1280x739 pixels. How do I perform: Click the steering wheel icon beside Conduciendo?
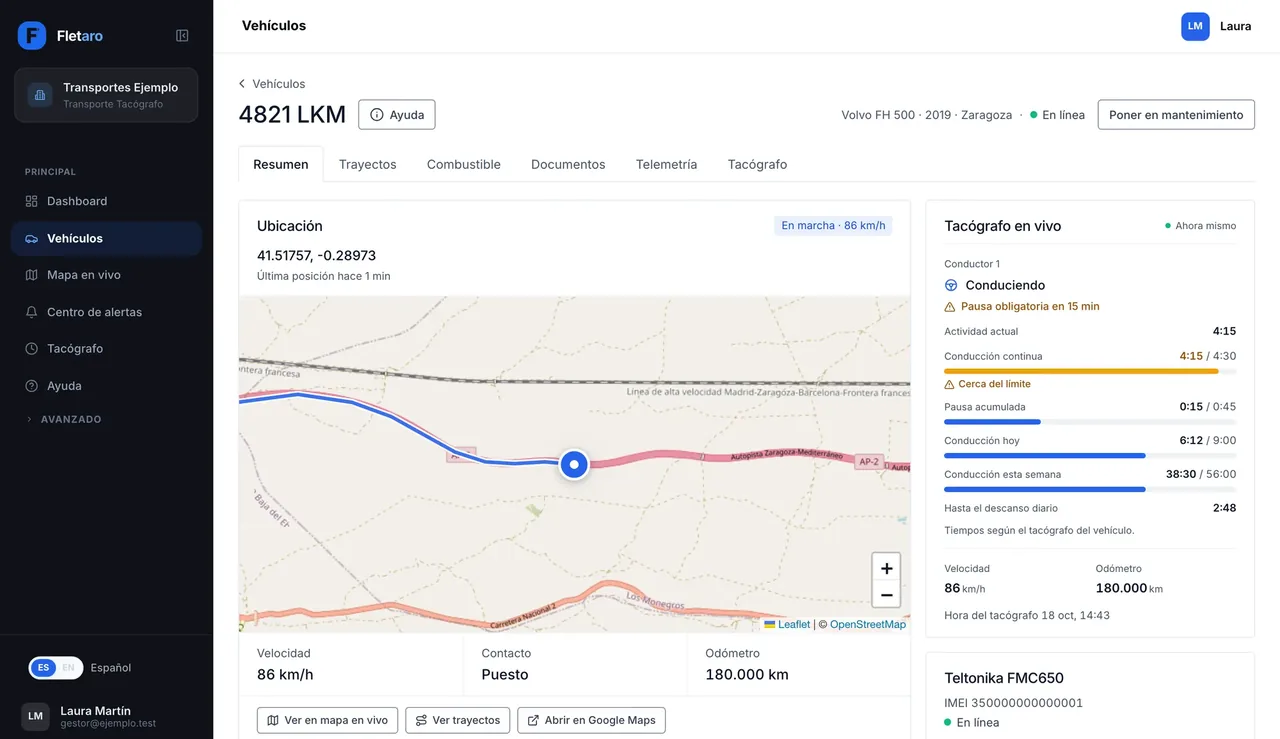[x=951, y=285]
